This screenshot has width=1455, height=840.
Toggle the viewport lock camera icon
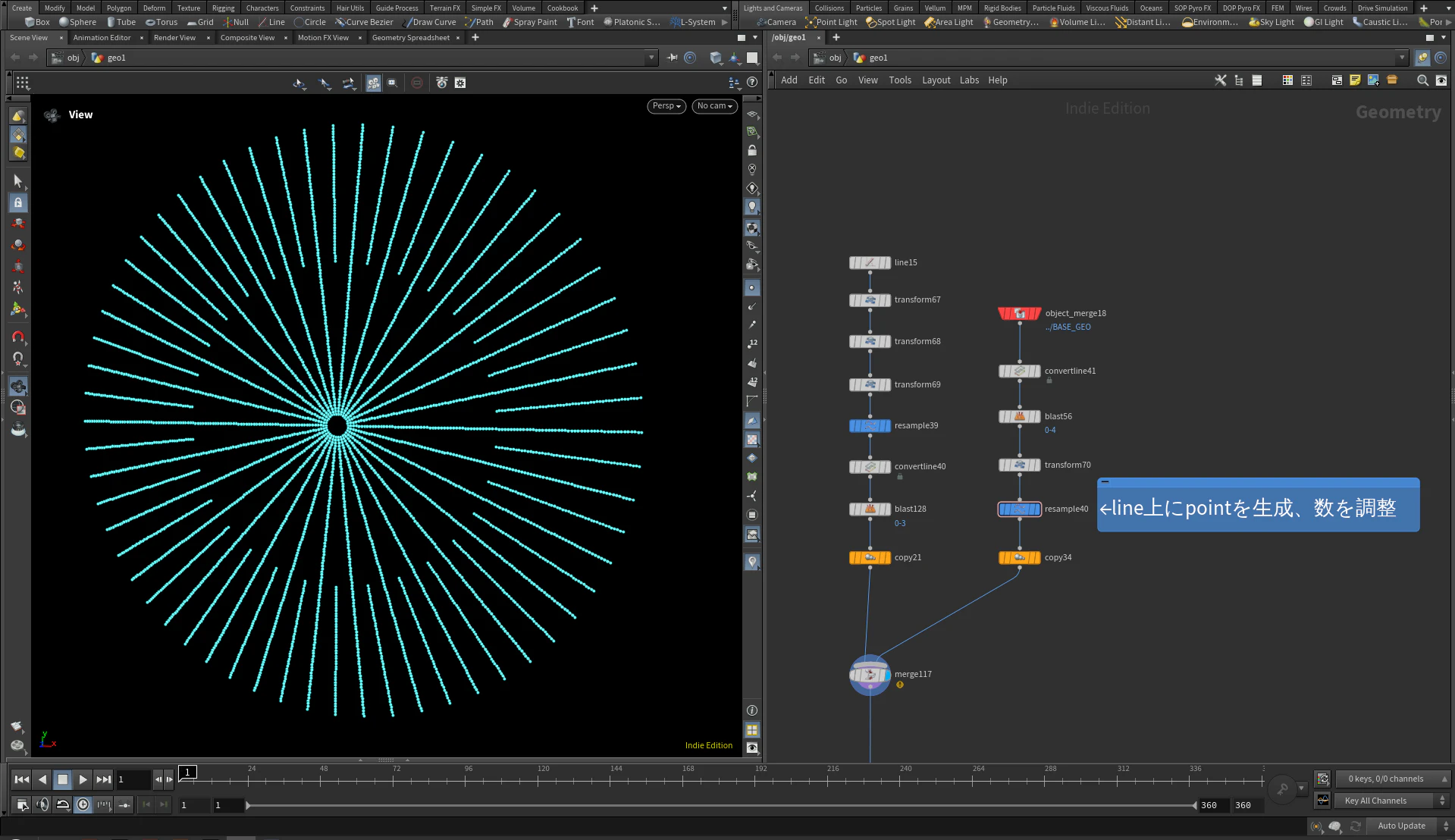point(752,151)
